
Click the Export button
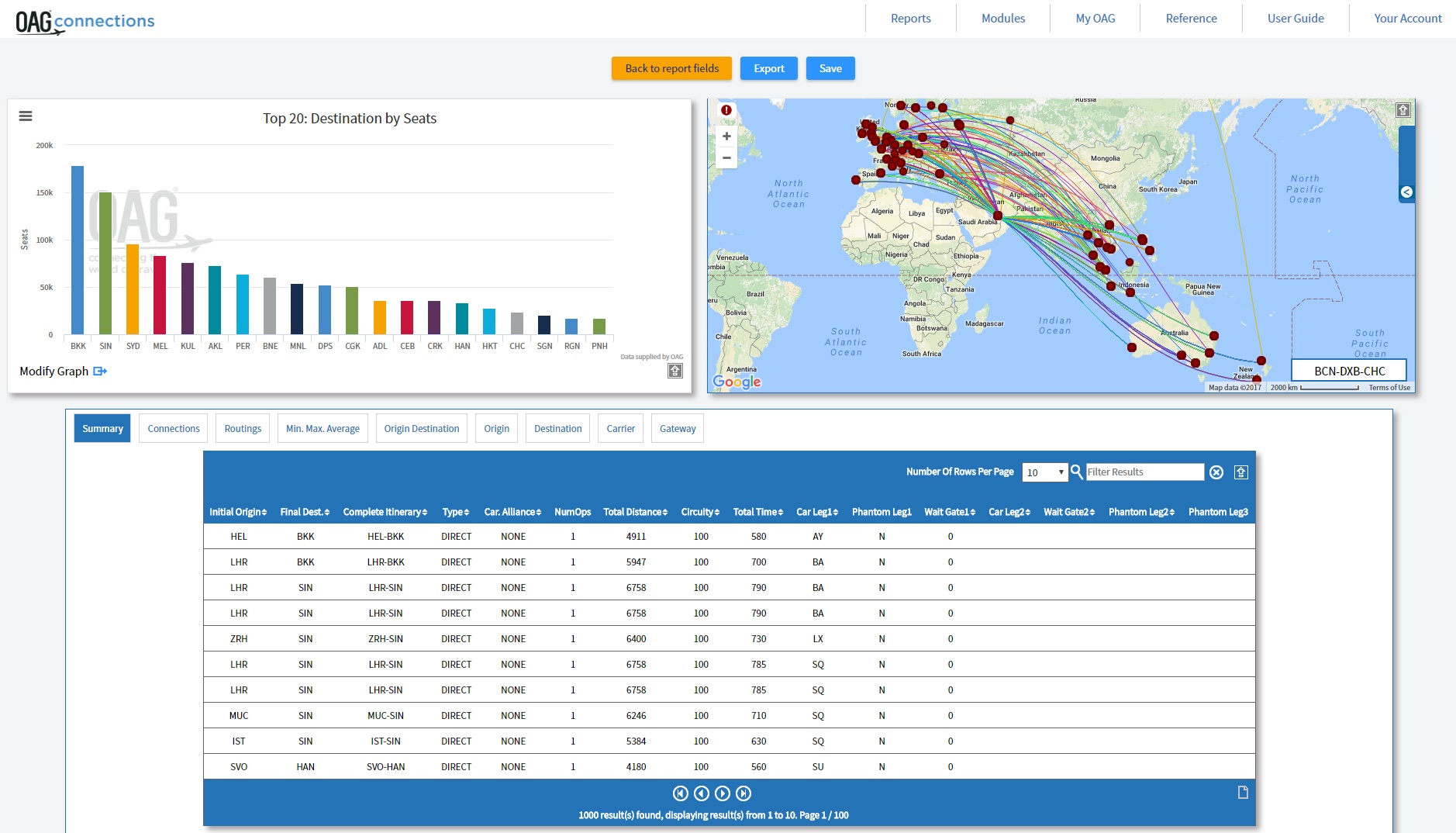point(769,68)
